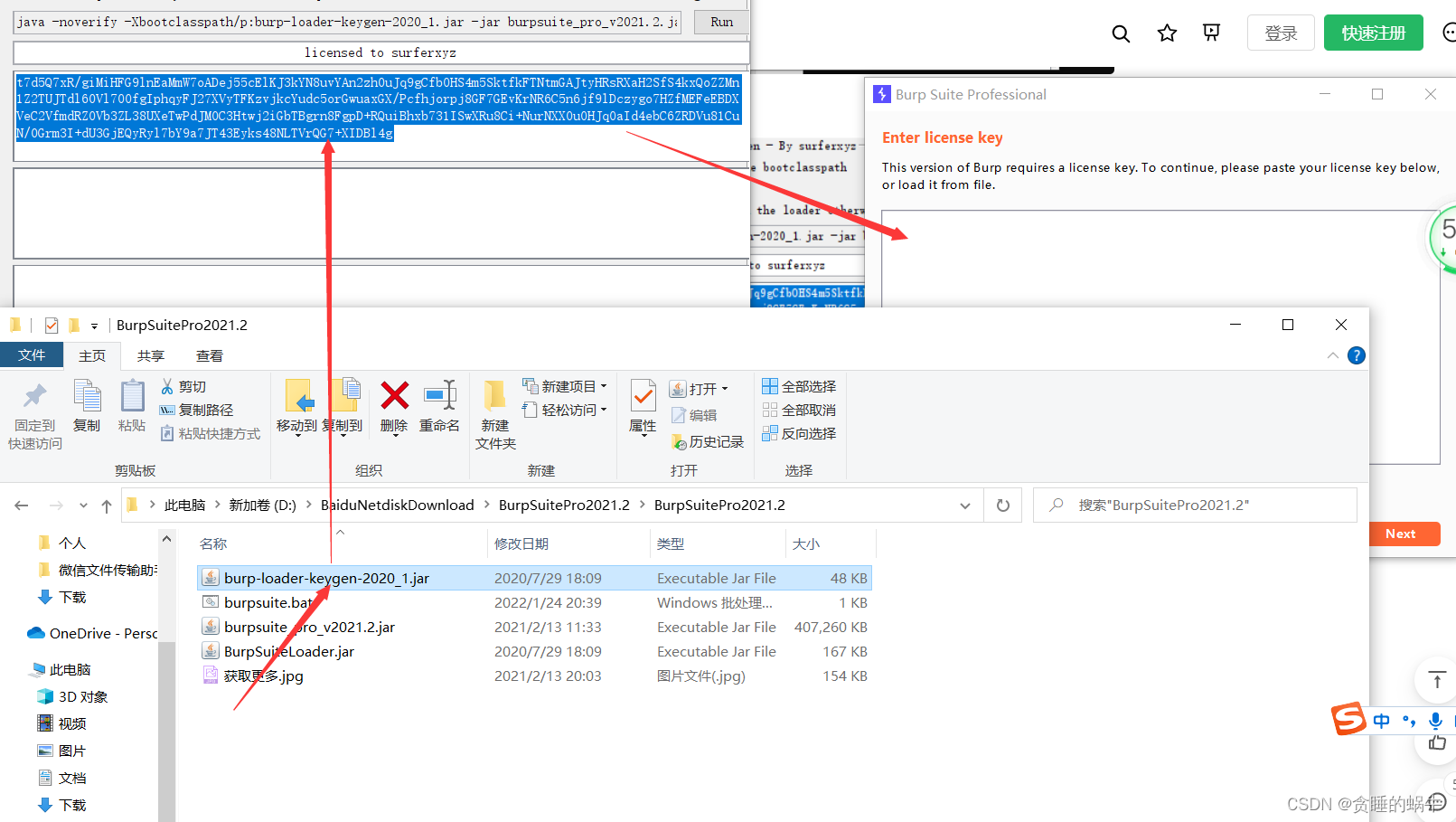Collapse the ribbon with the chevron
Screen dimensions: 1456x822
click(x=1333, y=355)
